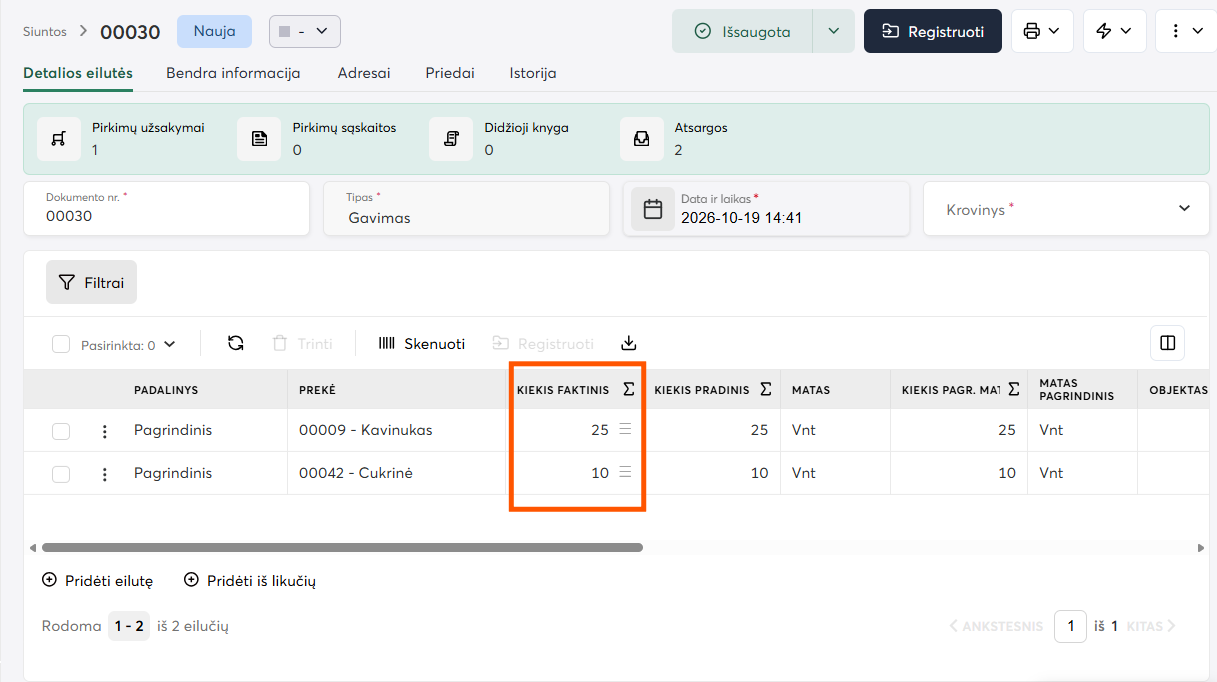Open the Krovinys dropdown
The height and width of the screenshot is (682, 1217).
1066,209
